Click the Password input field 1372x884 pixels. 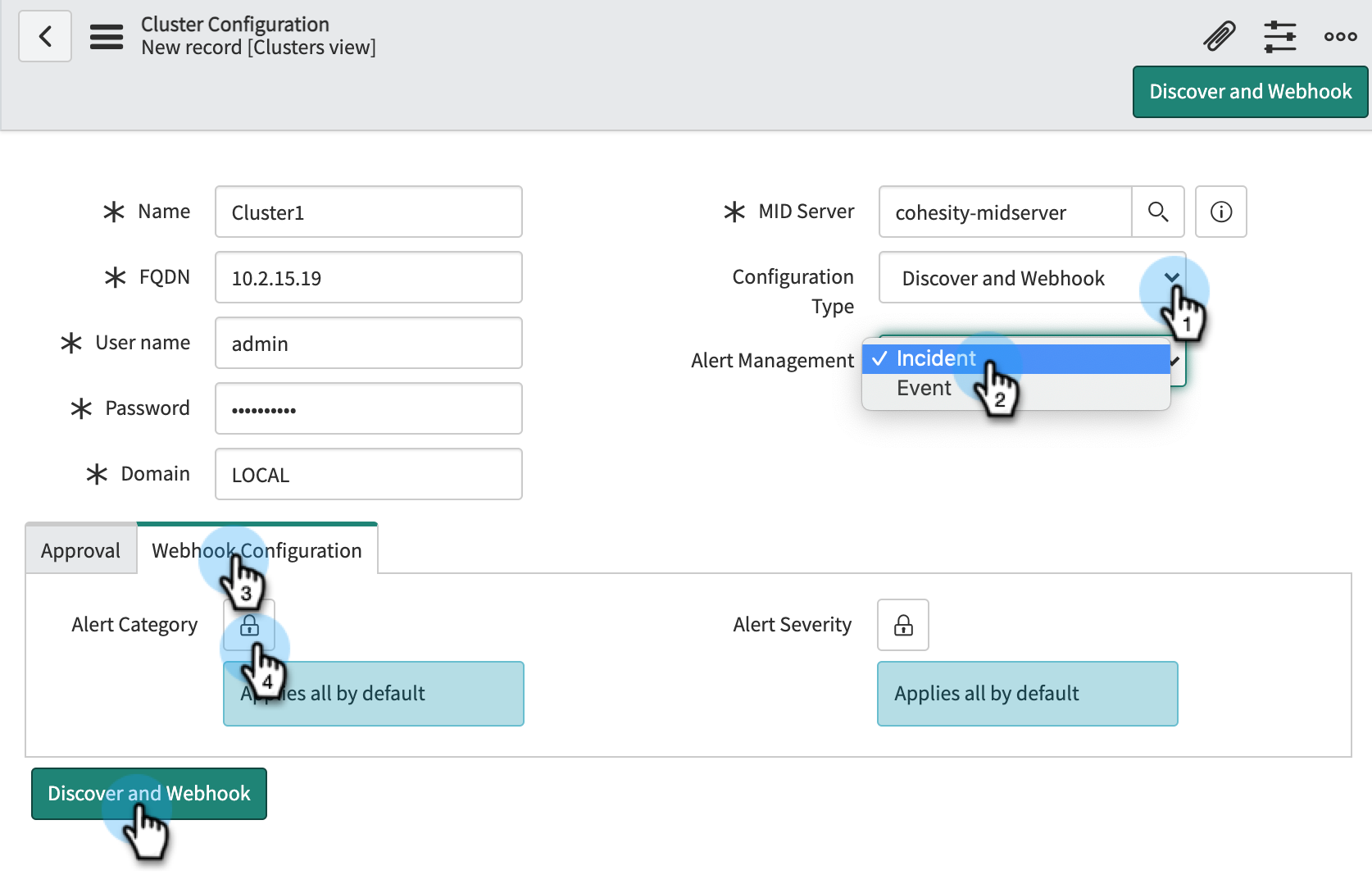368,408
